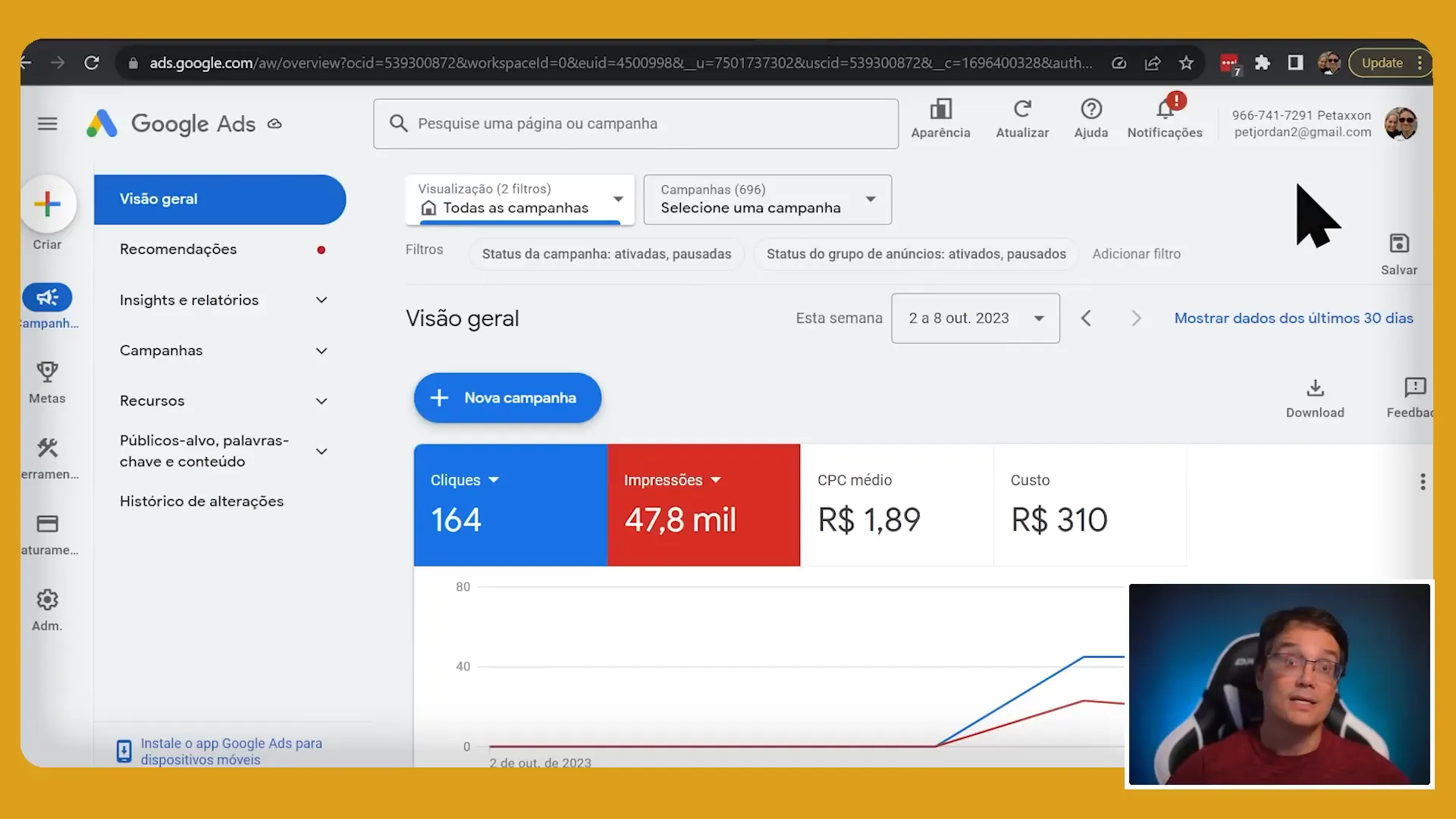Open the Campanhas megaphone icon
This screenshot has width=1456, height=819.
point(47,297)
